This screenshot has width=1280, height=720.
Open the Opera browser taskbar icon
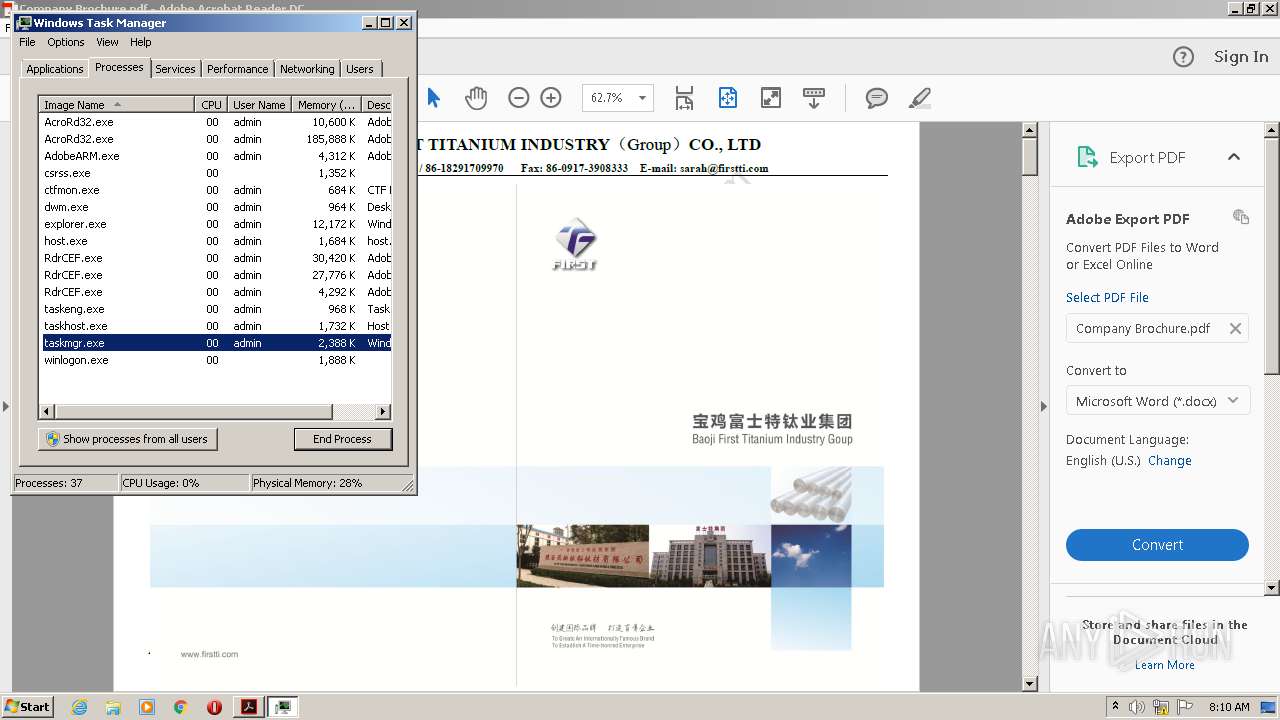click(214, 707)
